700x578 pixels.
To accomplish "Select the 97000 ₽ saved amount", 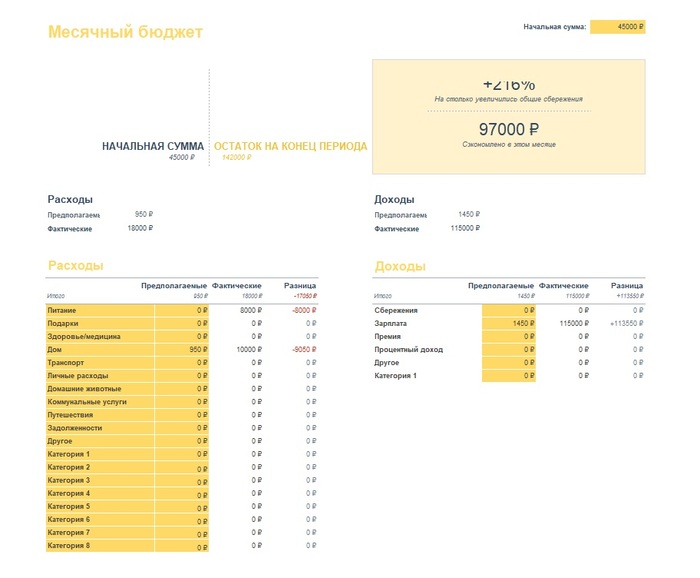I will (509, 129).
